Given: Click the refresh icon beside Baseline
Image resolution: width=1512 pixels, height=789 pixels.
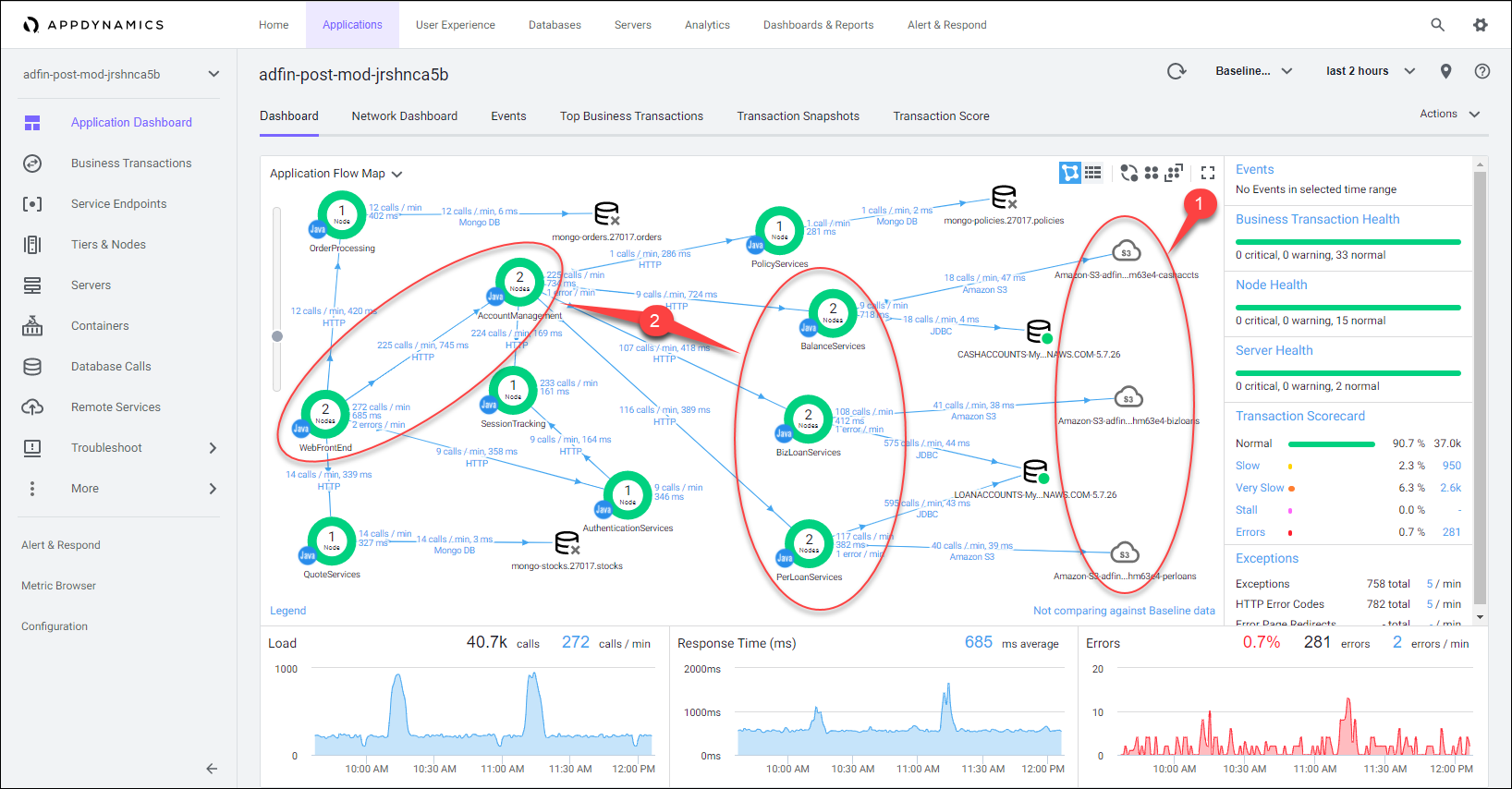Looking at the screenshot, I should pos(1176,71).
